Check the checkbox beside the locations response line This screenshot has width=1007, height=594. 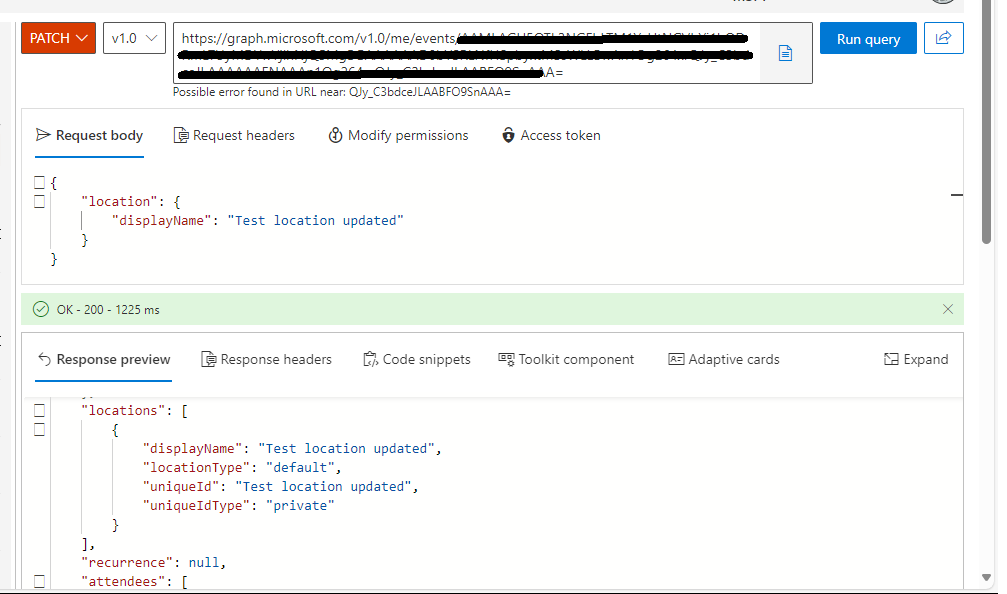[x=40, y=410]
